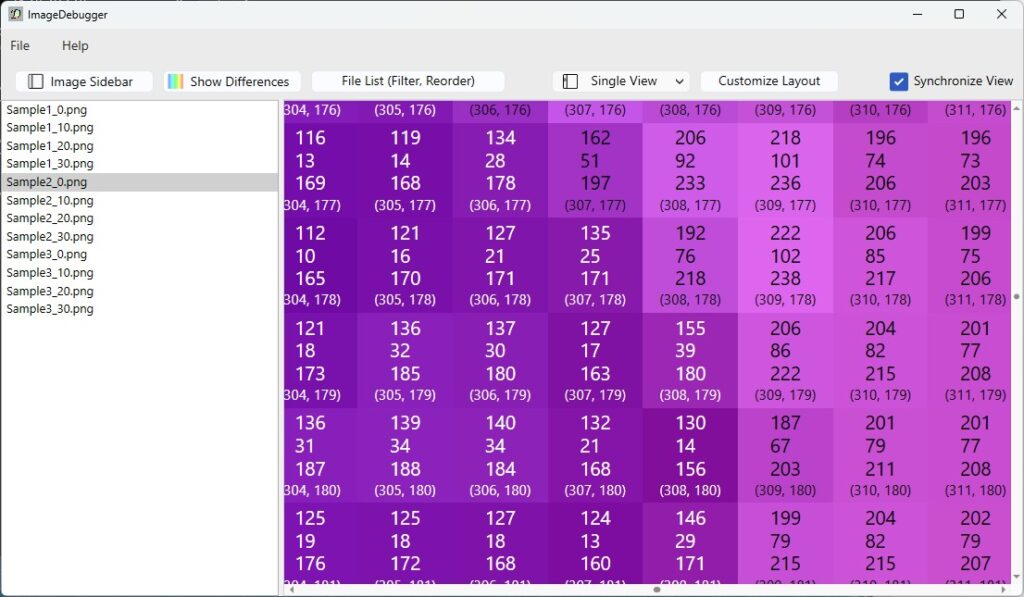Open the File menu
The width and height of the screenshot is (1024, 597).
[x=20, y=46]
